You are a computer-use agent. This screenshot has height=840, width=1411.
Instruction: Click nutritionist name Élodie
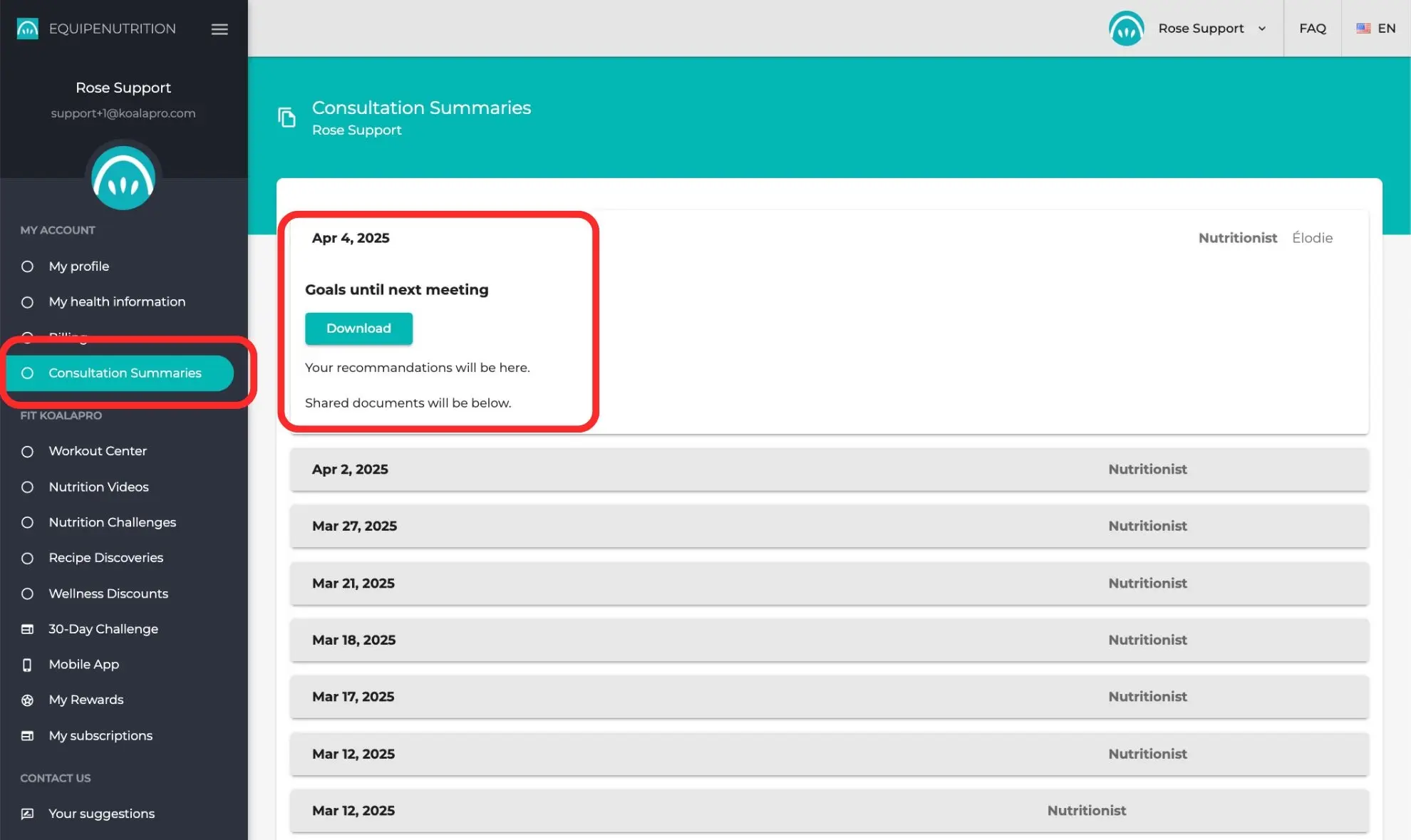[1312, 238]
